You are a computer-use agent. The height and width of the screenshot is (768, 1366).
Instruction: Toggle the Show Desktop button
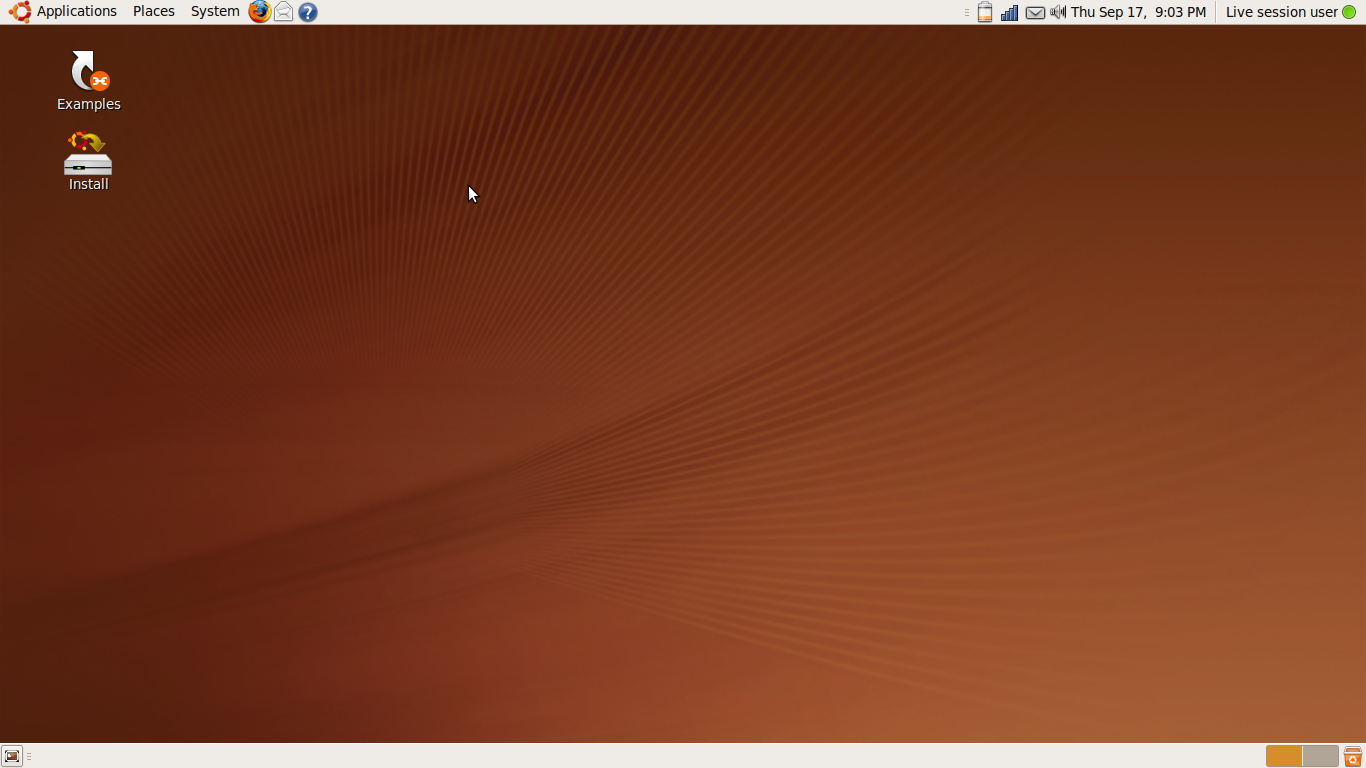pyautogui.click(x=12, y=756)
